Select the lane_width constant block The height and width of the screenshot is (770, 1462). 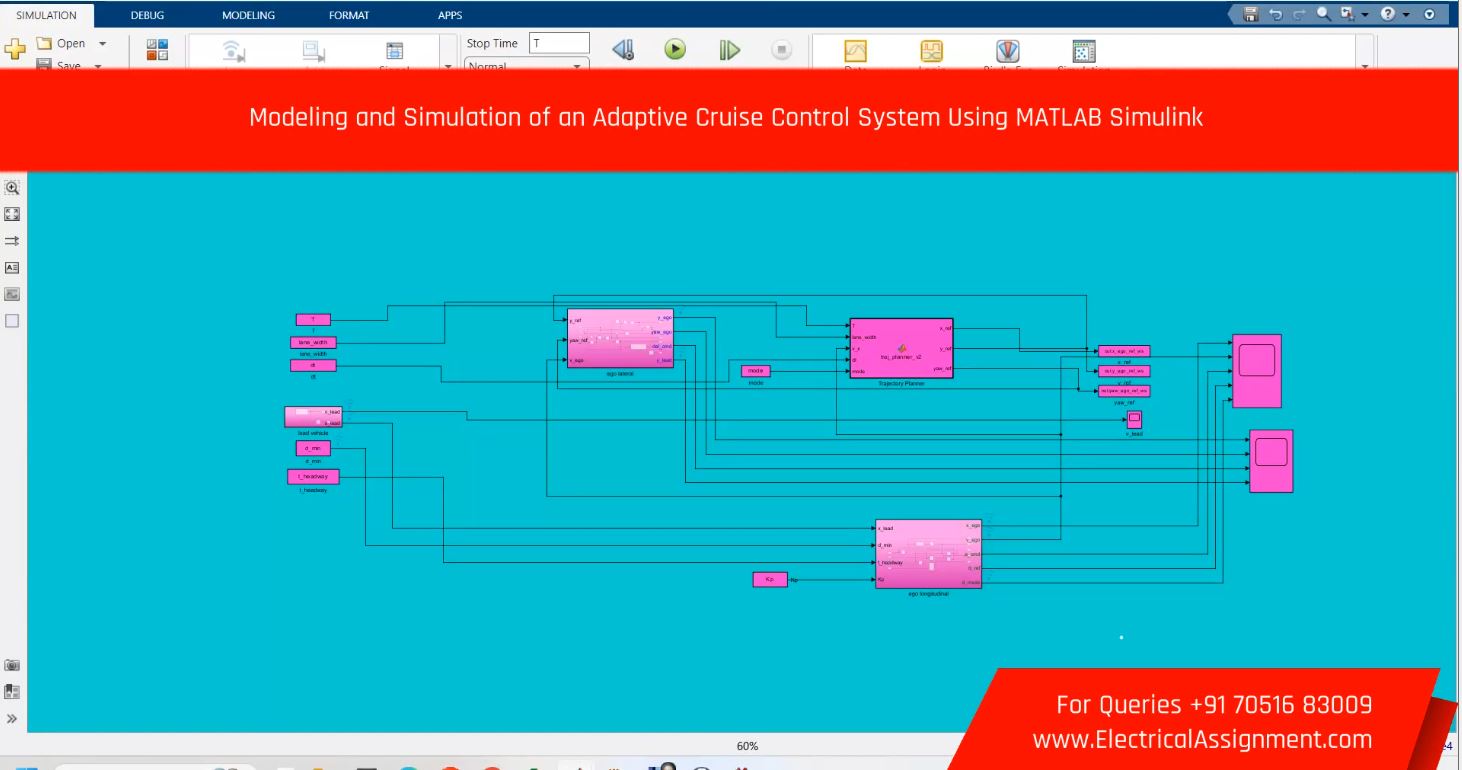pos(313,342)
